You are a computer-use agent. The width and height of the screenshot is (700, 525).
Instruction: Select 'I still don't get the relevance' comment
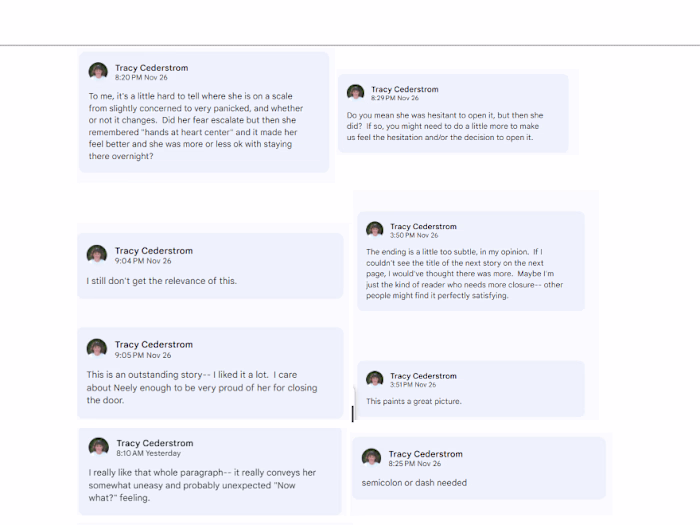point(210,266)
